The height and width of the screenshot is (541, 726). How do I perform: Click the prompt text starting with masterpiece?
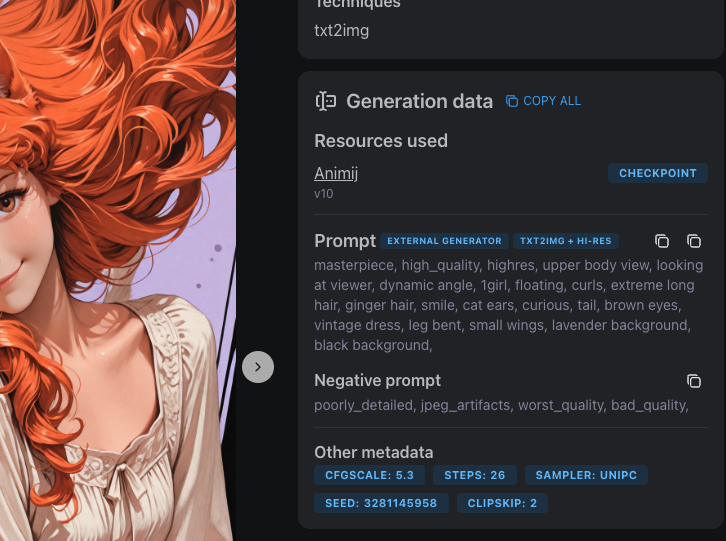(508, 305)
